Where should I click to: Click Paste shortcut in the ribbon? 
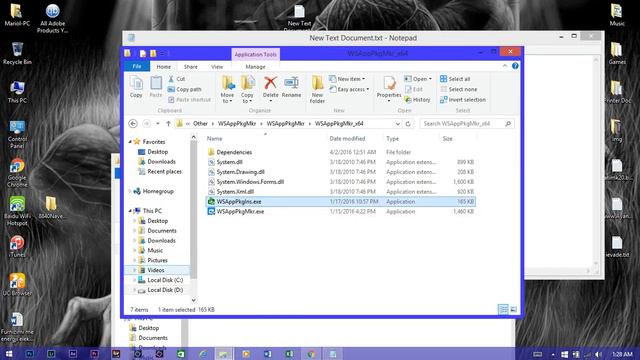coord(189,100)
